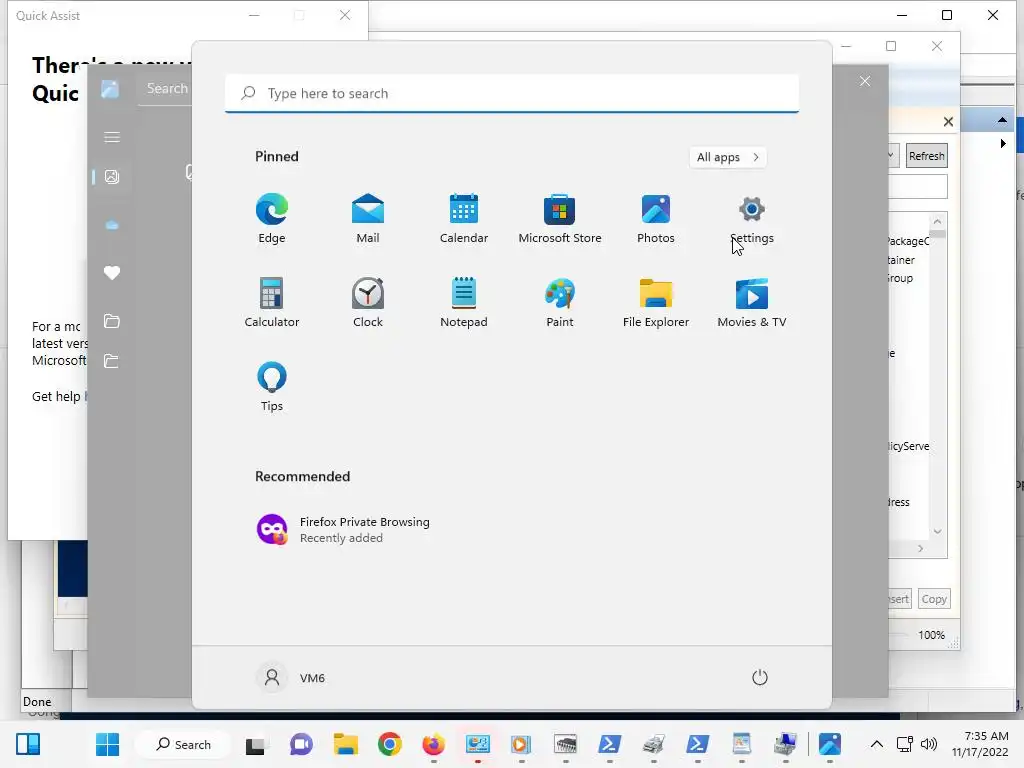Focus the Type here to search field
Image resolution: width=1024 pixels, height=768 pixels.
(x=511, y=93)
